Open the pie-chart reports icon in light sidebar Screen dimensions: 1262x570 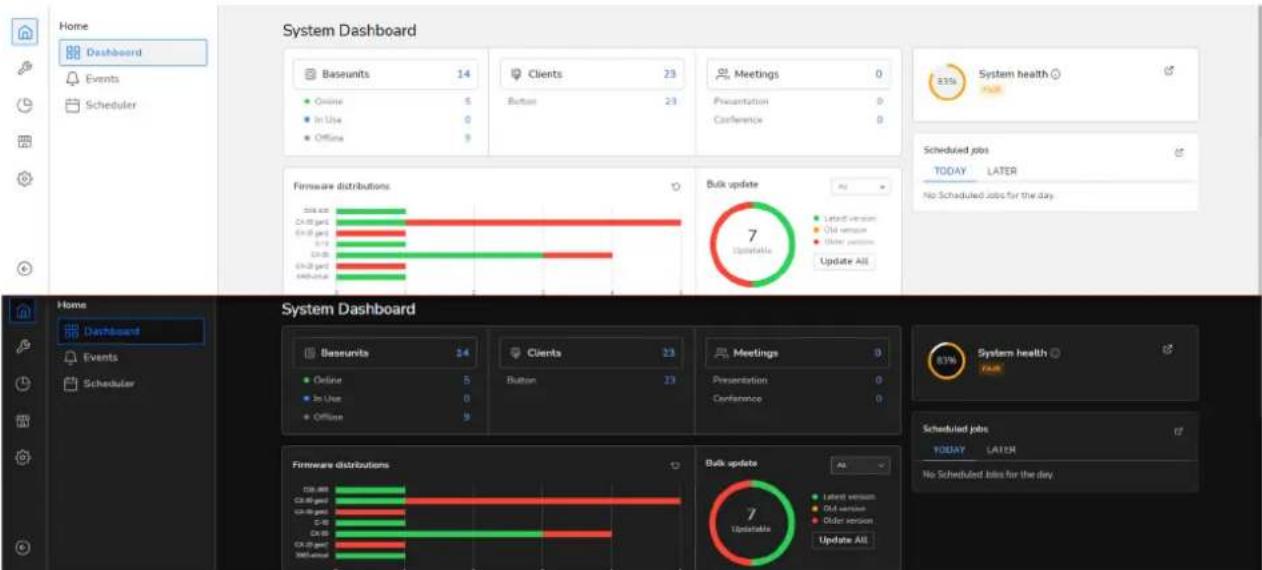tap(25, 106)
